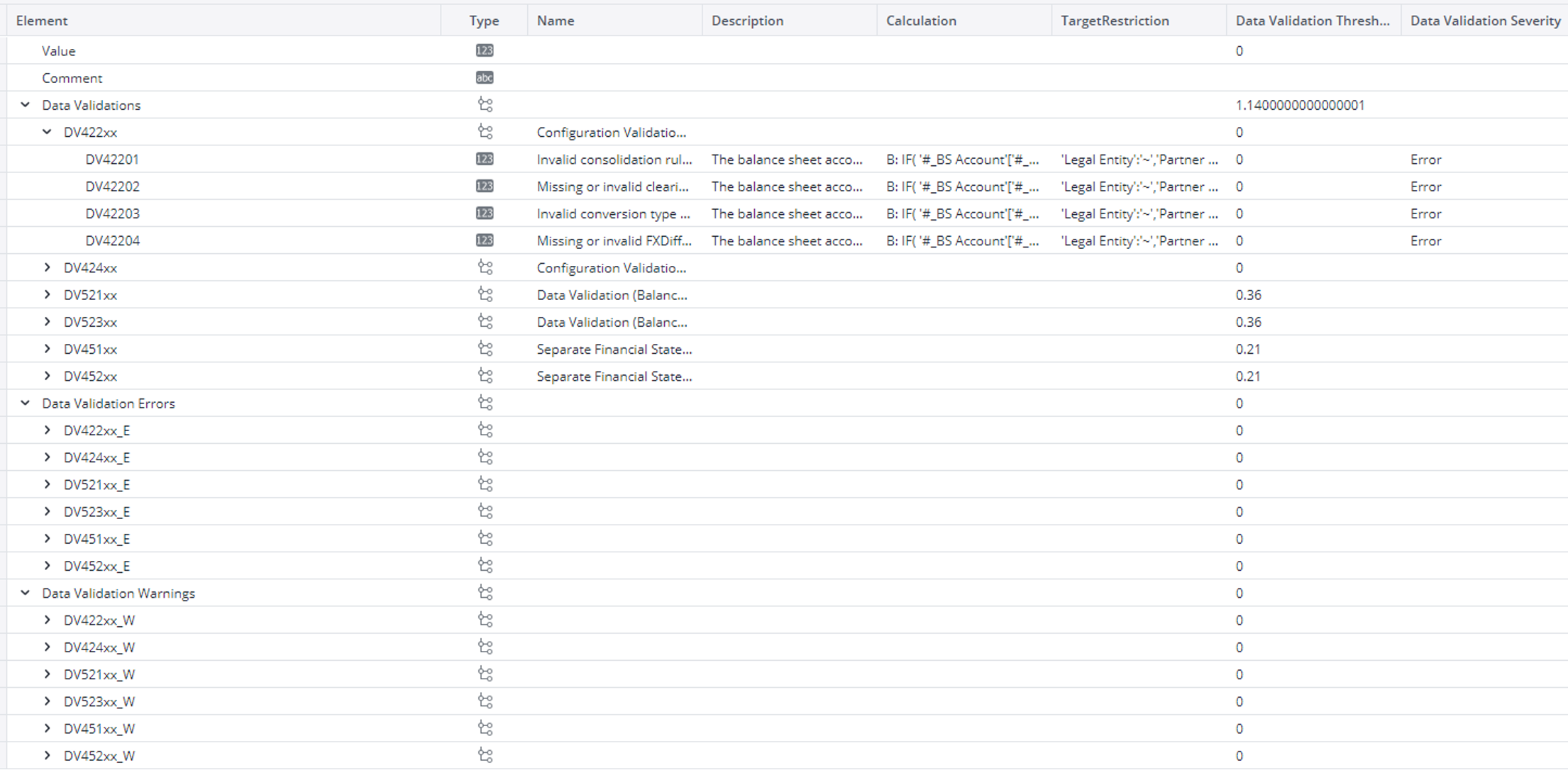Click hierarchy icon of Data Validation Warnings
Viewport: 1568px width, 775px height.
point(485,593)
